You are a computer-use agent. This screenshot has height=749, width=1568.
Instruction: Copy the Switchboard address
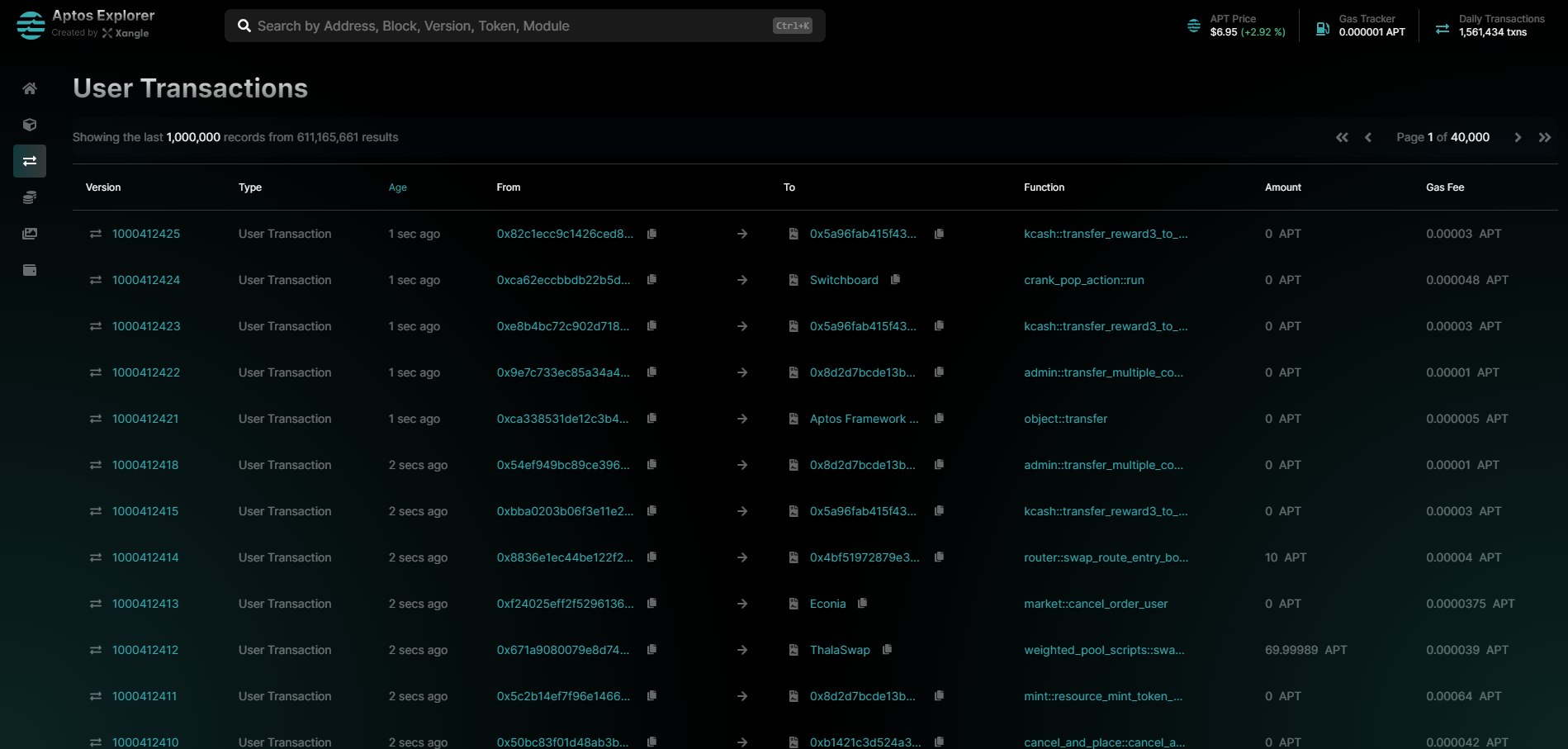coord(895,280)
